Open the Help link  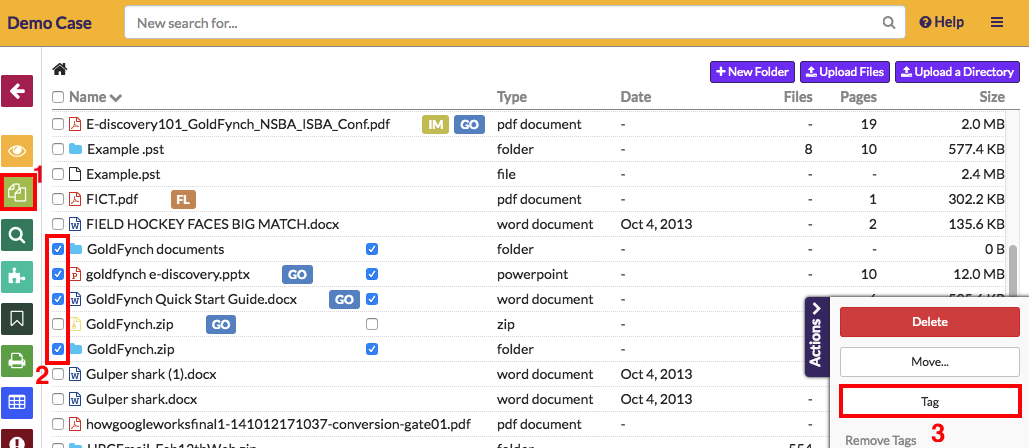click(x=942, y=22)
